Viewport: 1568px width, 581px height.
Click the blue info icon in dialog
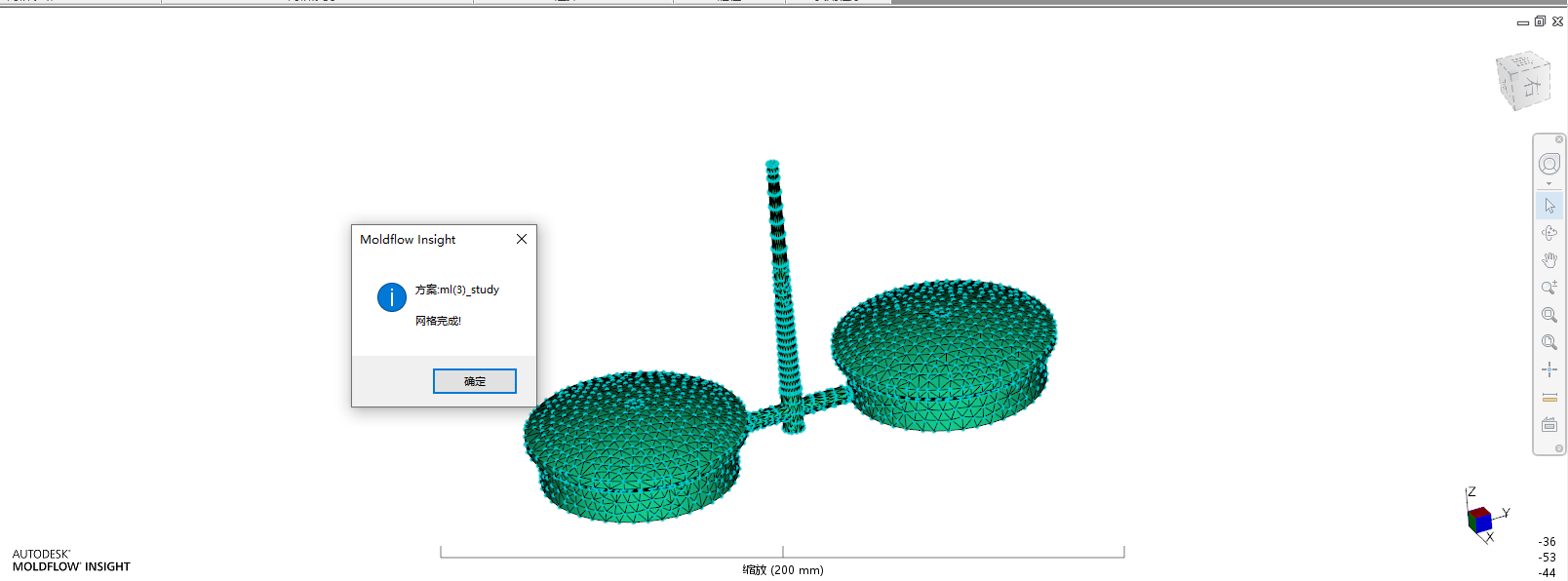tap(392, 297)
